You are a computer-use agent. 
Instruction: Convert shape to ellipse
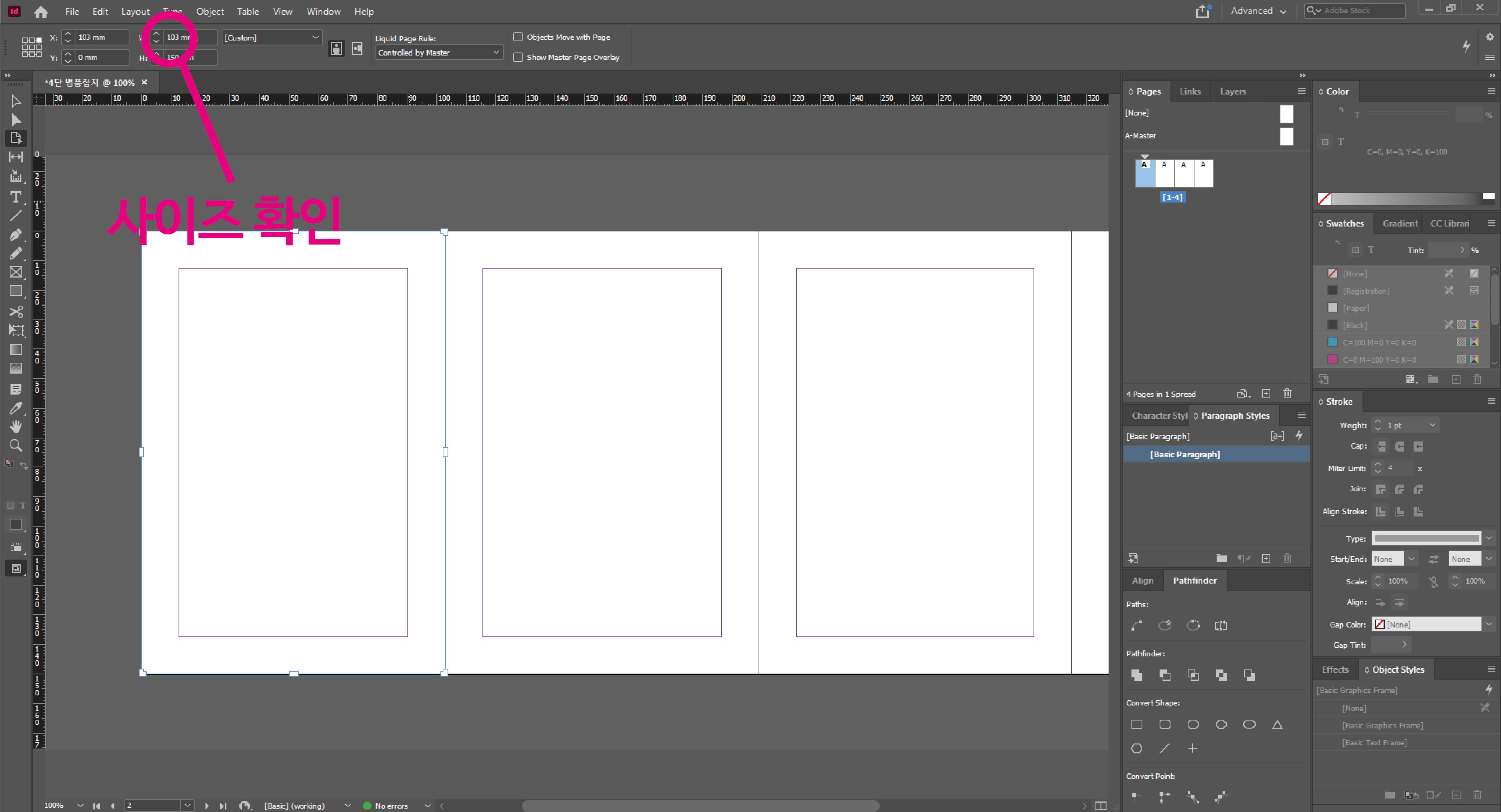click(1249, 724)
